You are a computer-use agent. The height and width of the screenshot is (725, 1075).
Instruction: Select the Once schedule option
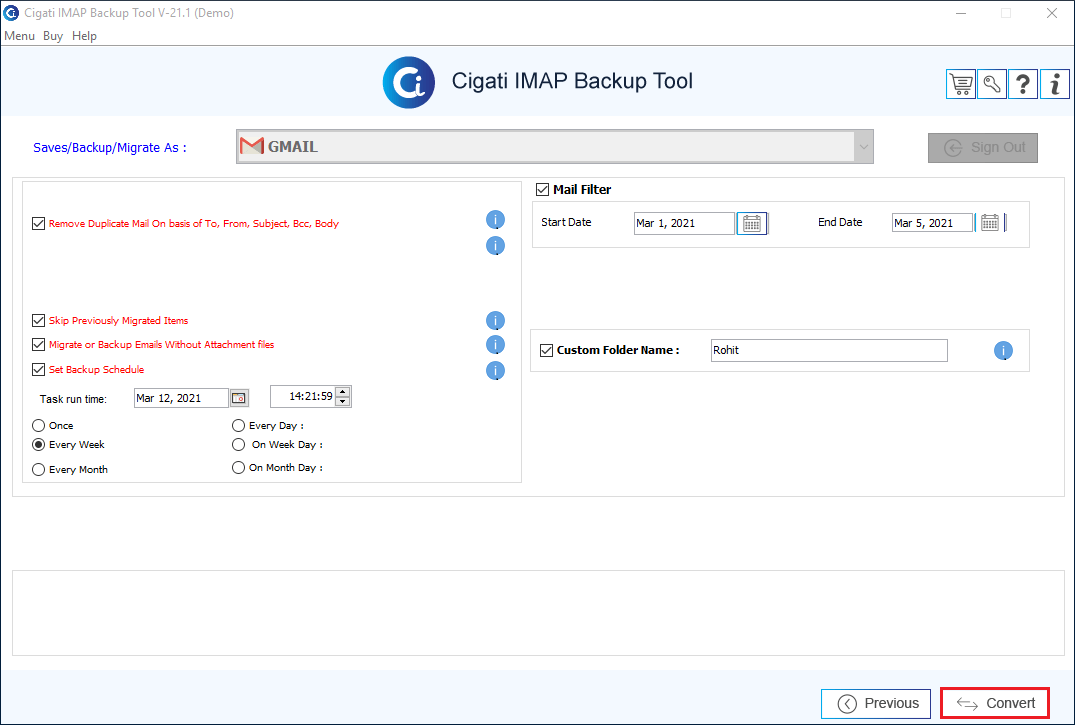[x=39, y=426]
